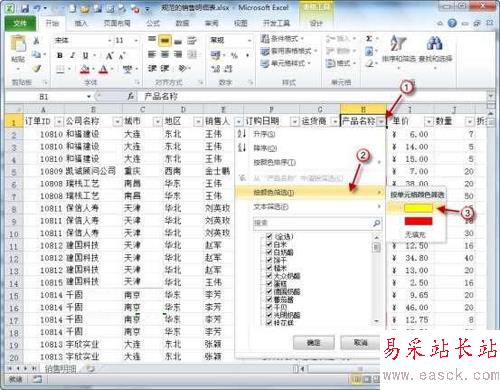Click the cell Borders icon
Image resolution: width=500 pixels, height=390 pixels.
[x=60, y=69]
